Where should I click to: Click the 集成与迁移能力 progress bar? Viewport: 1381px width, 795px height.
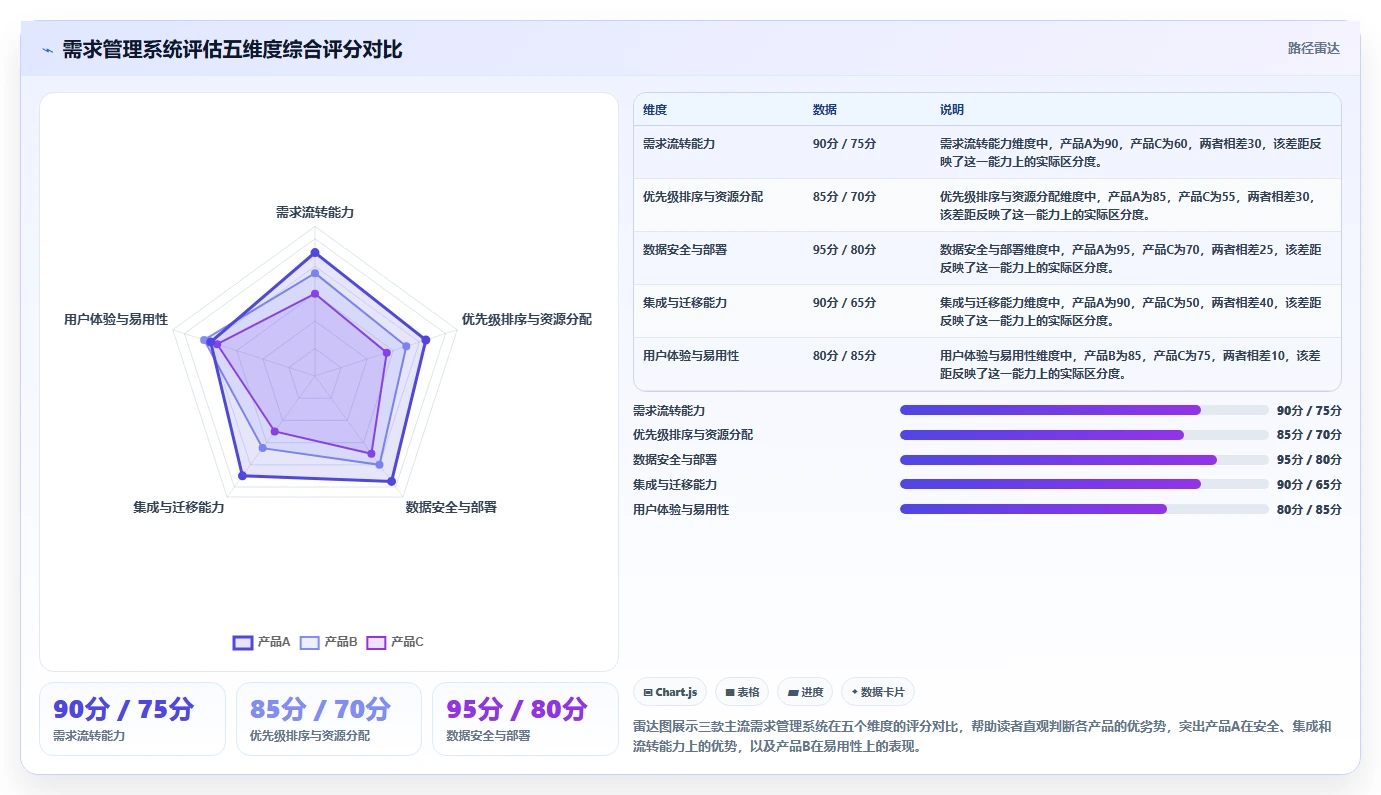pyautogui.click(x=1084, y=484)
